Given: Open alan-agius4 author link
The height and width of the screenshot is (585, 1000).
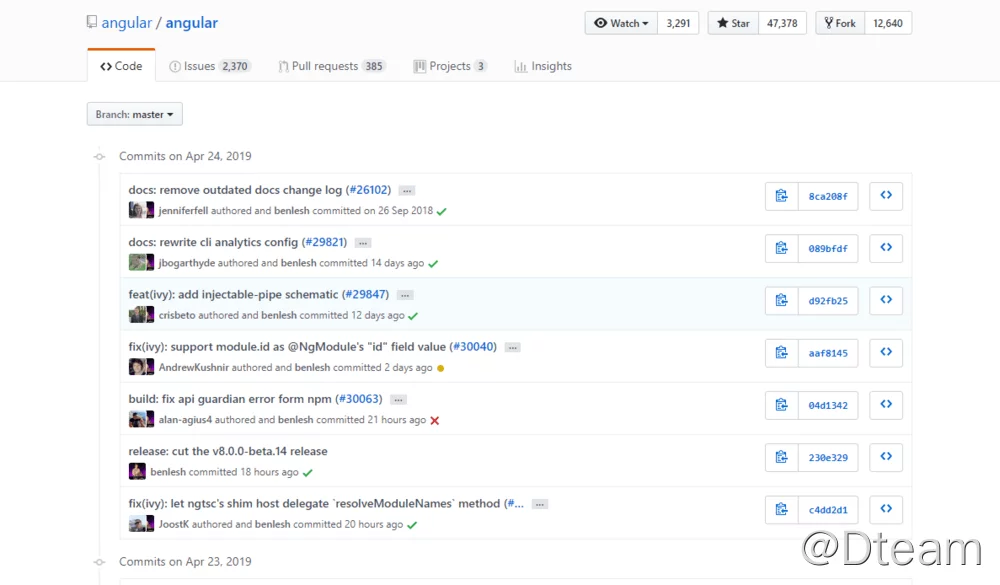Looking at the screenshot, I should 185,420.
